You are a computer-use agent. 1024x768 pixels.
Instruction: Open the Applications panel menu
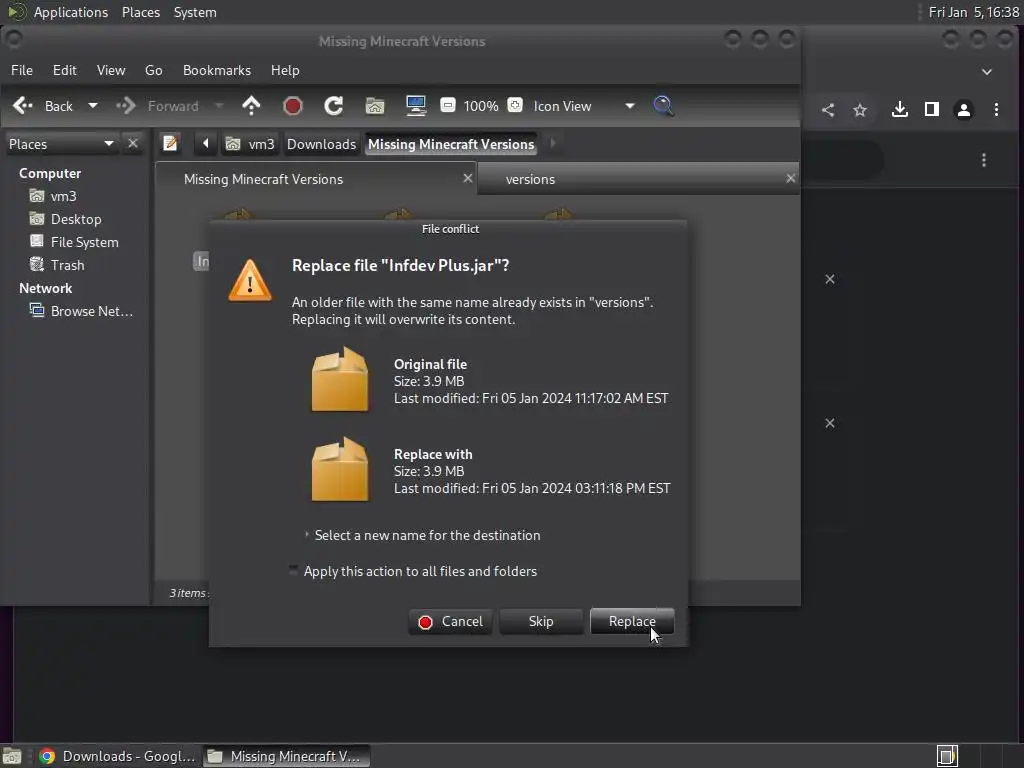click(58, 12)
